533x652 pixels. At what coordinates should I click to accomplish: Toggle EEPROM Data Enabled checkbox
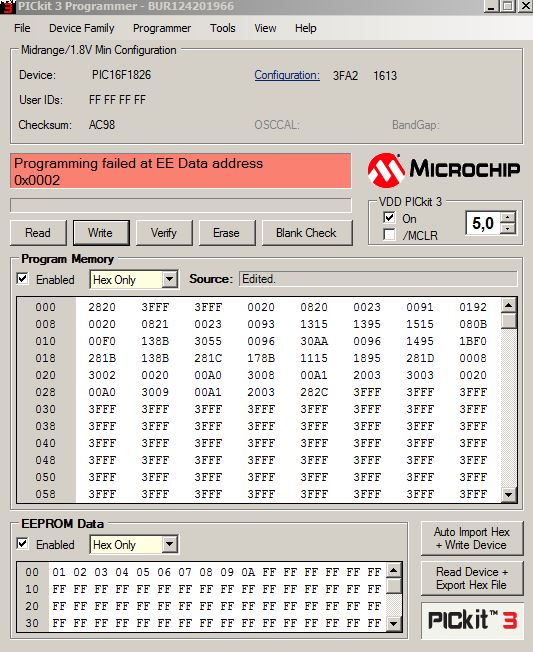click(x=22, y=544)
